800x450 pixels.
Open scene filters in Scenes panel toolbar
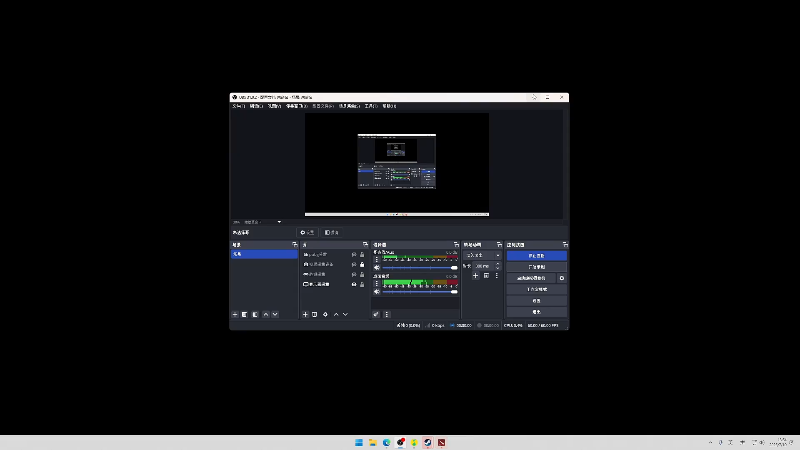click(255, 315)
